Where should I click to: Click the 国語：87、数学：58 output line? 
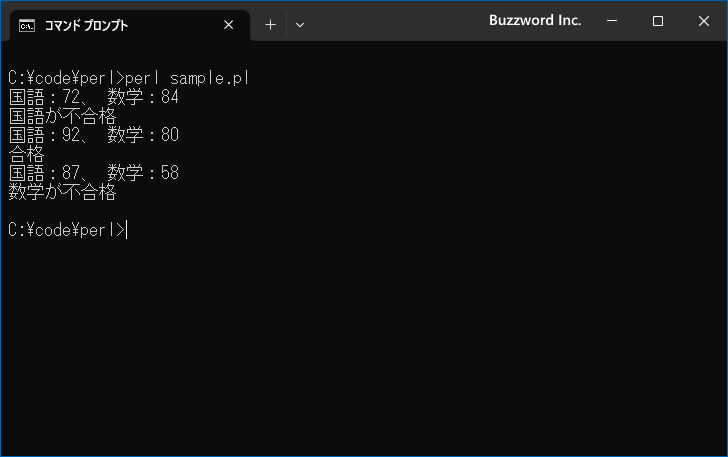(x=93, y=173)
